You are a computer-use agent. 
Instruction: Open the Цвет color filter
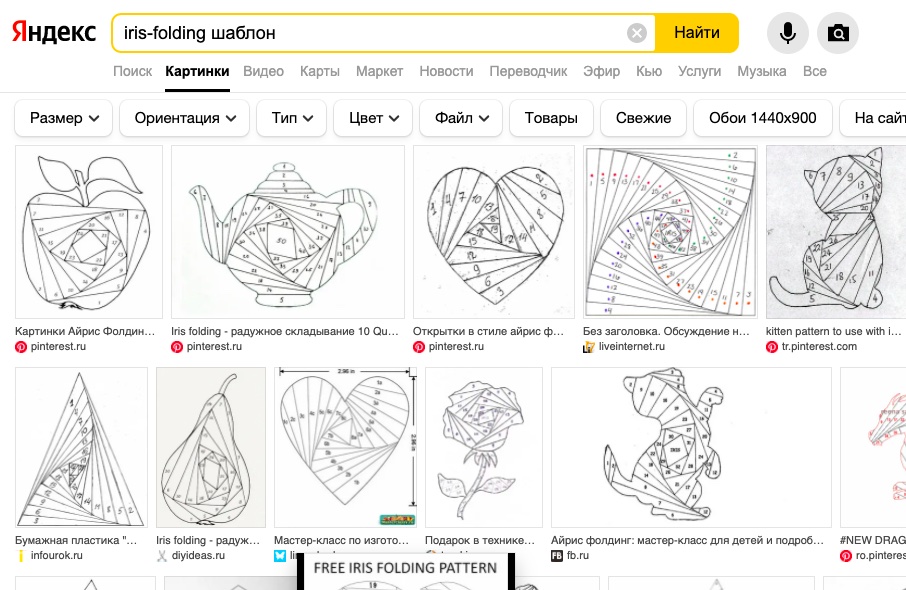[373, 118]
